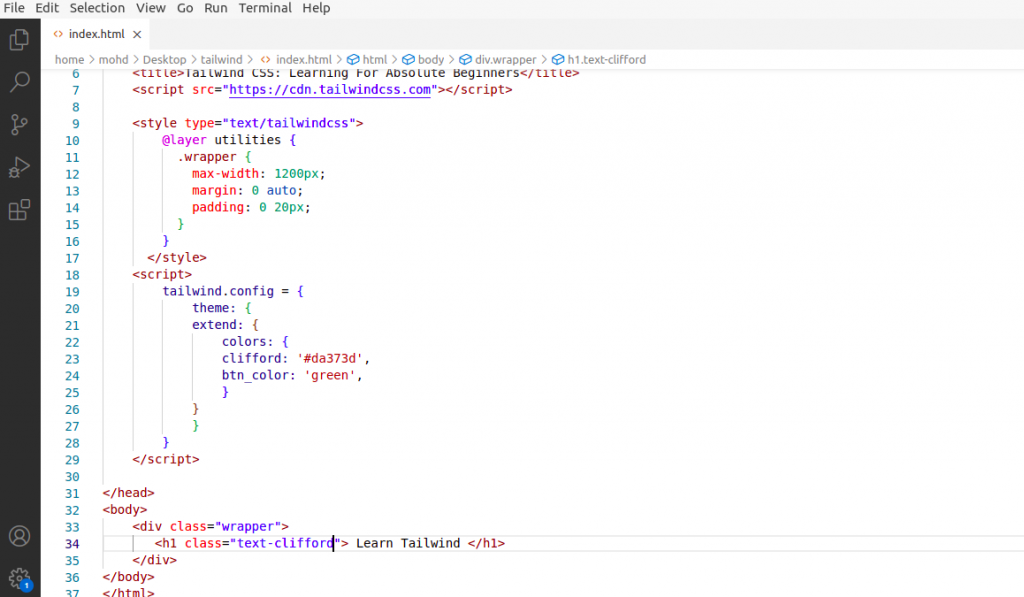The width and height of the screenshot is (1024, 597).
Task: Click the h1.text-clifford breadcrumb symbol
Action: [599, 59]
